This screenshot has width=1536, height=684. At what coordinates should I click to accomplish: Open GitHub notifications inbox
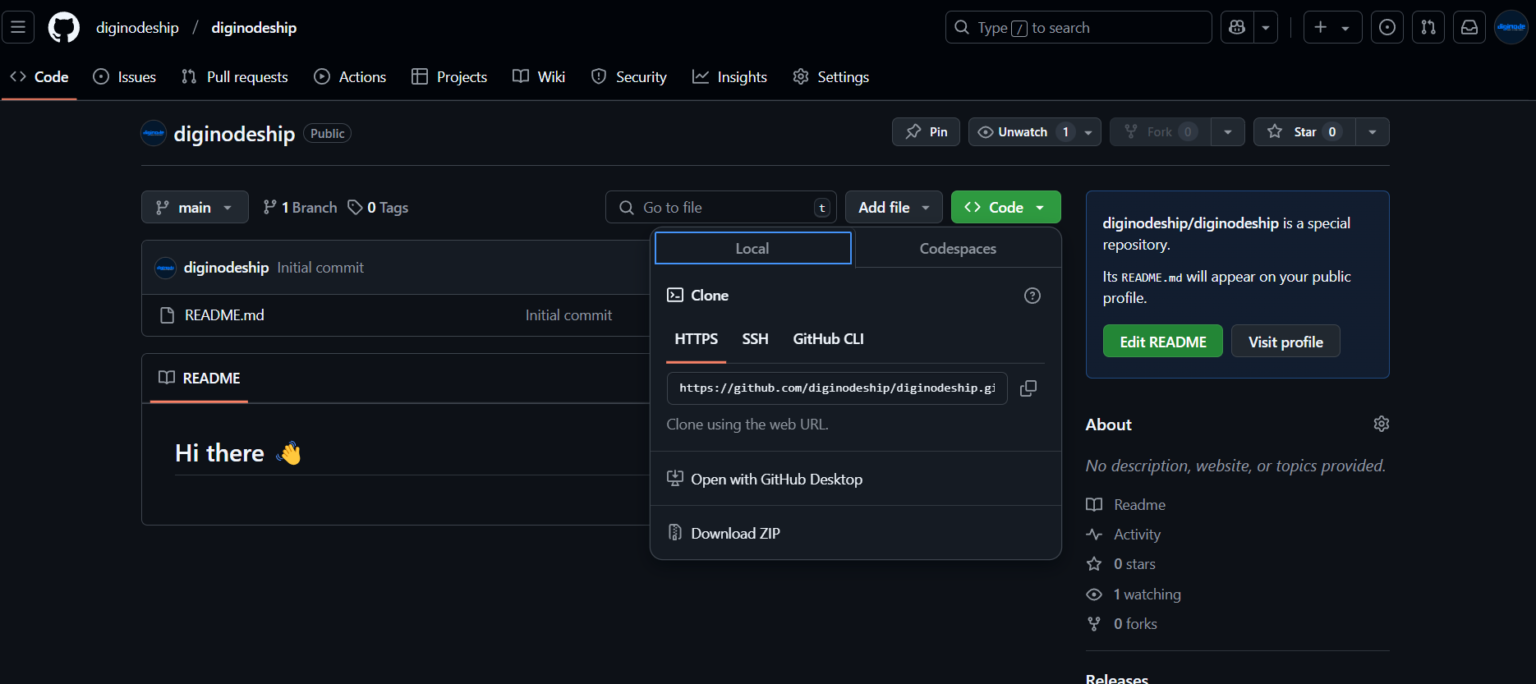point(1469,27)
